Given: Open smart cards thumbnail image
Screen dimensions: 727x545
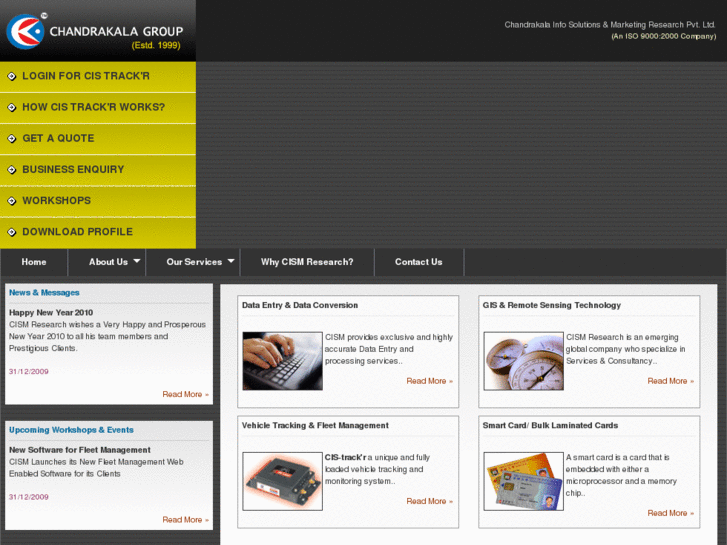Looking at the screenshot, I should [523, 481].
